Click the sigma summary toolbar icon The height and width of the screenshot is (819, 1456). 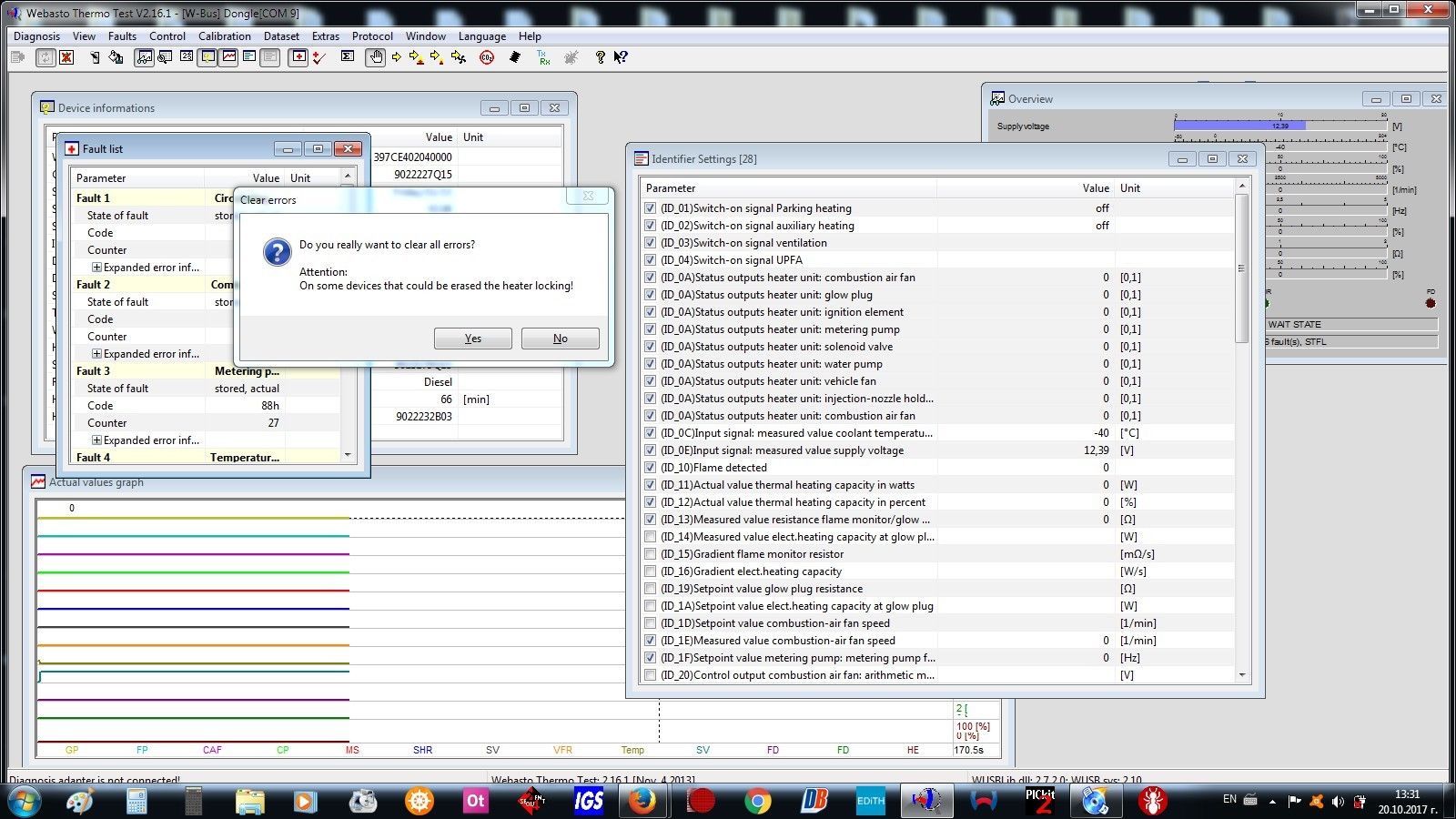348,57
